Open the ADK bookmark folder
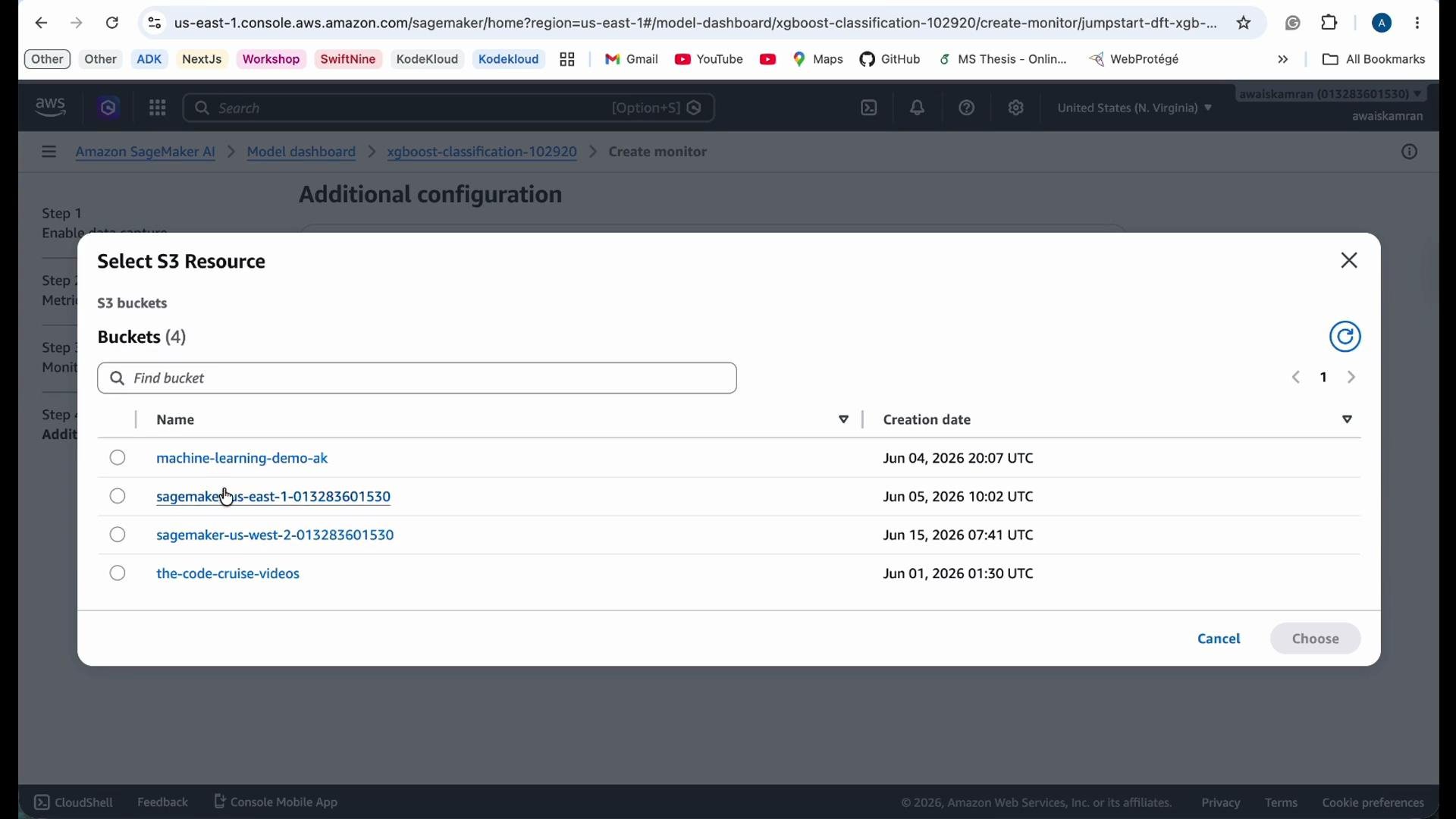 point(149,60)
